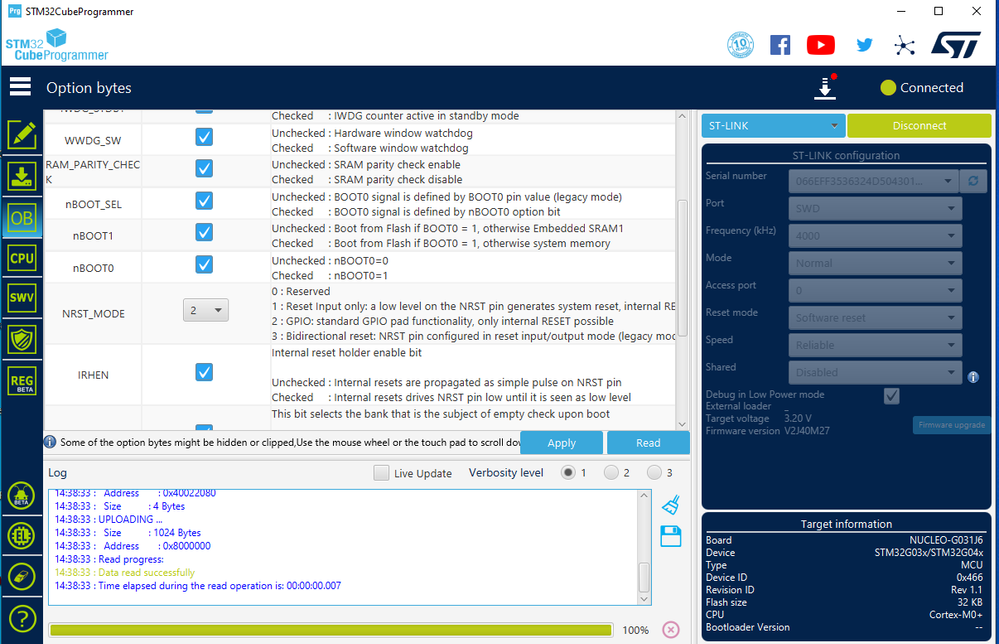Toggle Debug in Low Power mode checkbox
This screenshot has width=999, height=644.
891,396
